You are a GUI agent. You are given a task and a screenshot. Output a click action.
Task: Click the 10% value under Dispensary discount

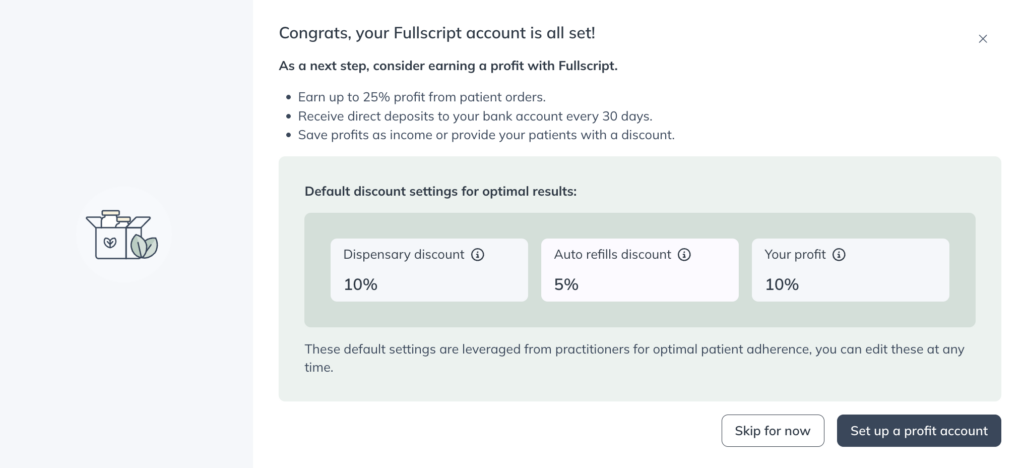point(360,285)
